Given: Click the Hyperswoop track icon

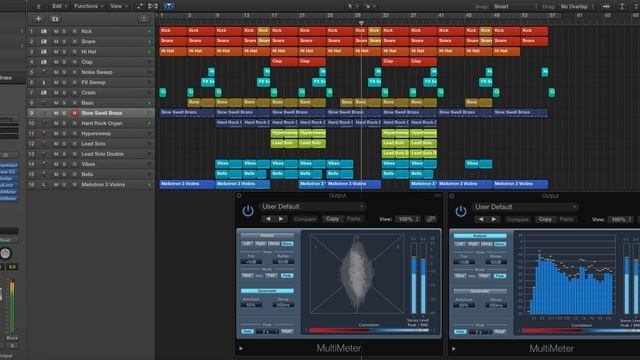Looking at the screenshot, I should click(44, 133).
